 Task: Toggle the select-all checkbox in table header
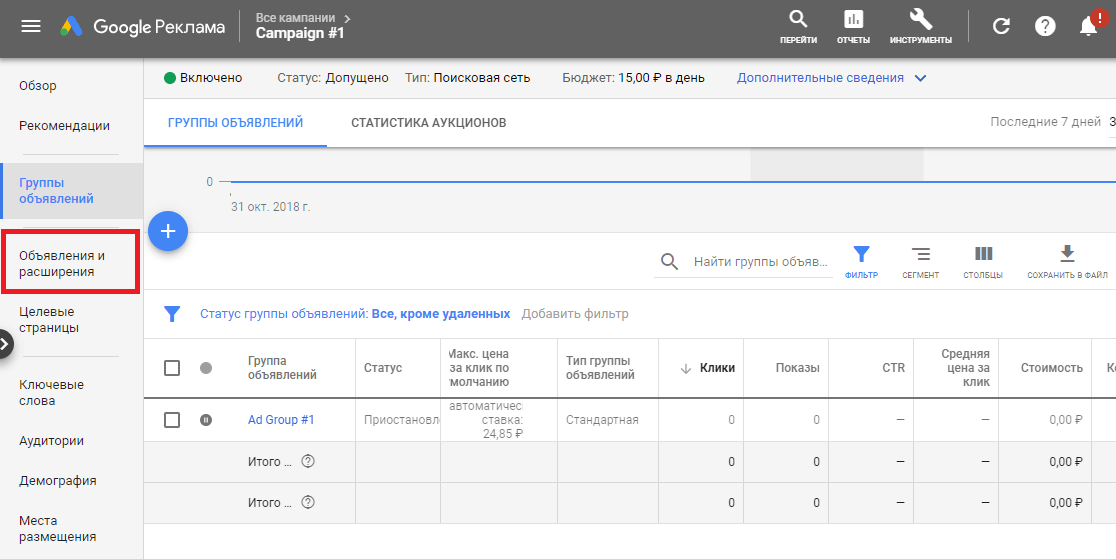[x=172, y=368]
